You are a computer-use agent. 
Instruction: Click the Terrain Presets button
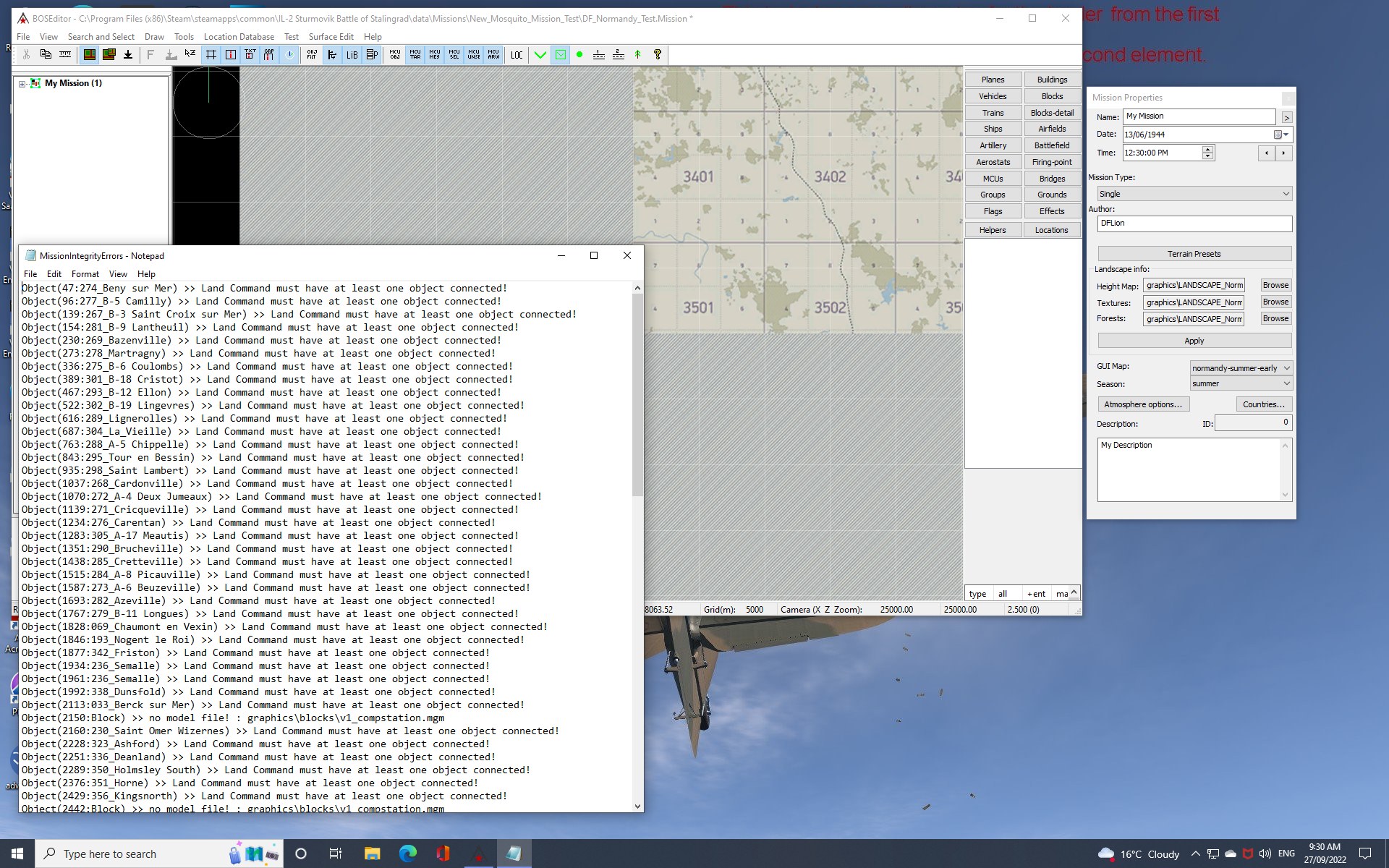pos(1194,254)
